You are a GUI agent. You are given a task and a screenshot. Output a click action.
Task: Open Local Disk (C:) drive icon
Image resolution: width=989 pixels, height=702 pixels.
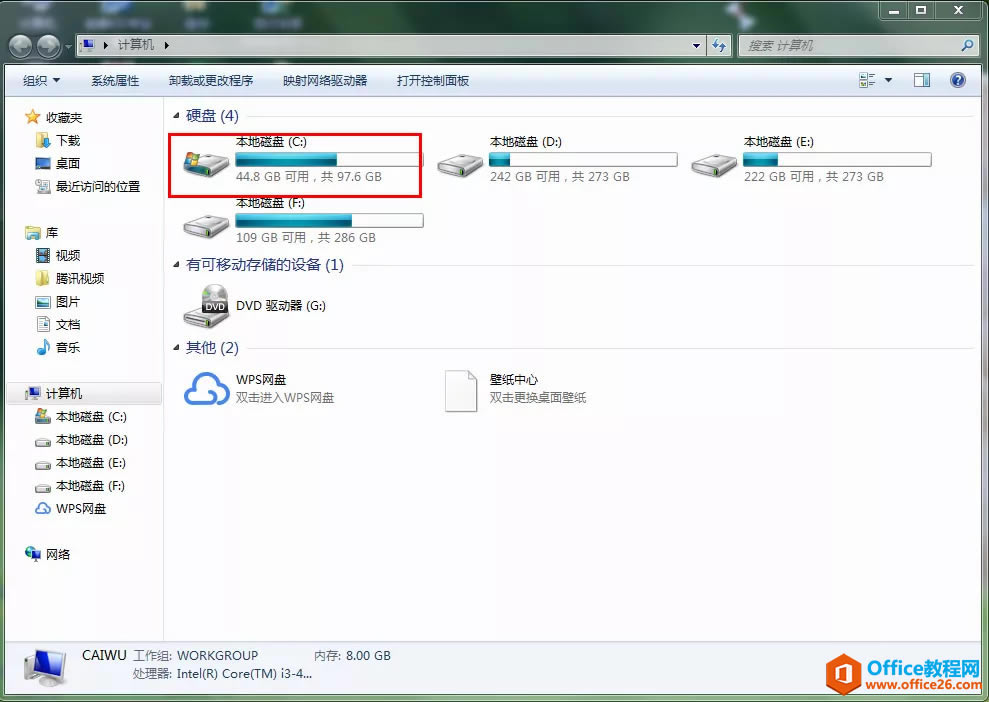tap(206, 165)
